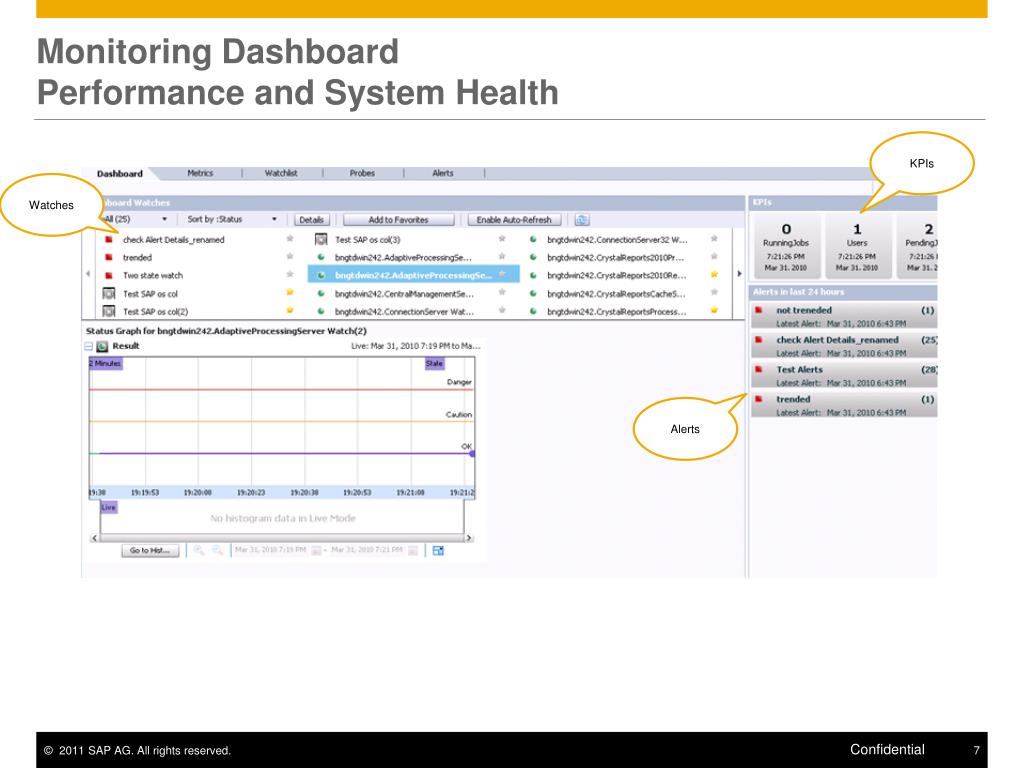Open the RunningJobs KPI tile
This screenshot has width=1024, height=768.
click(786, 247)
